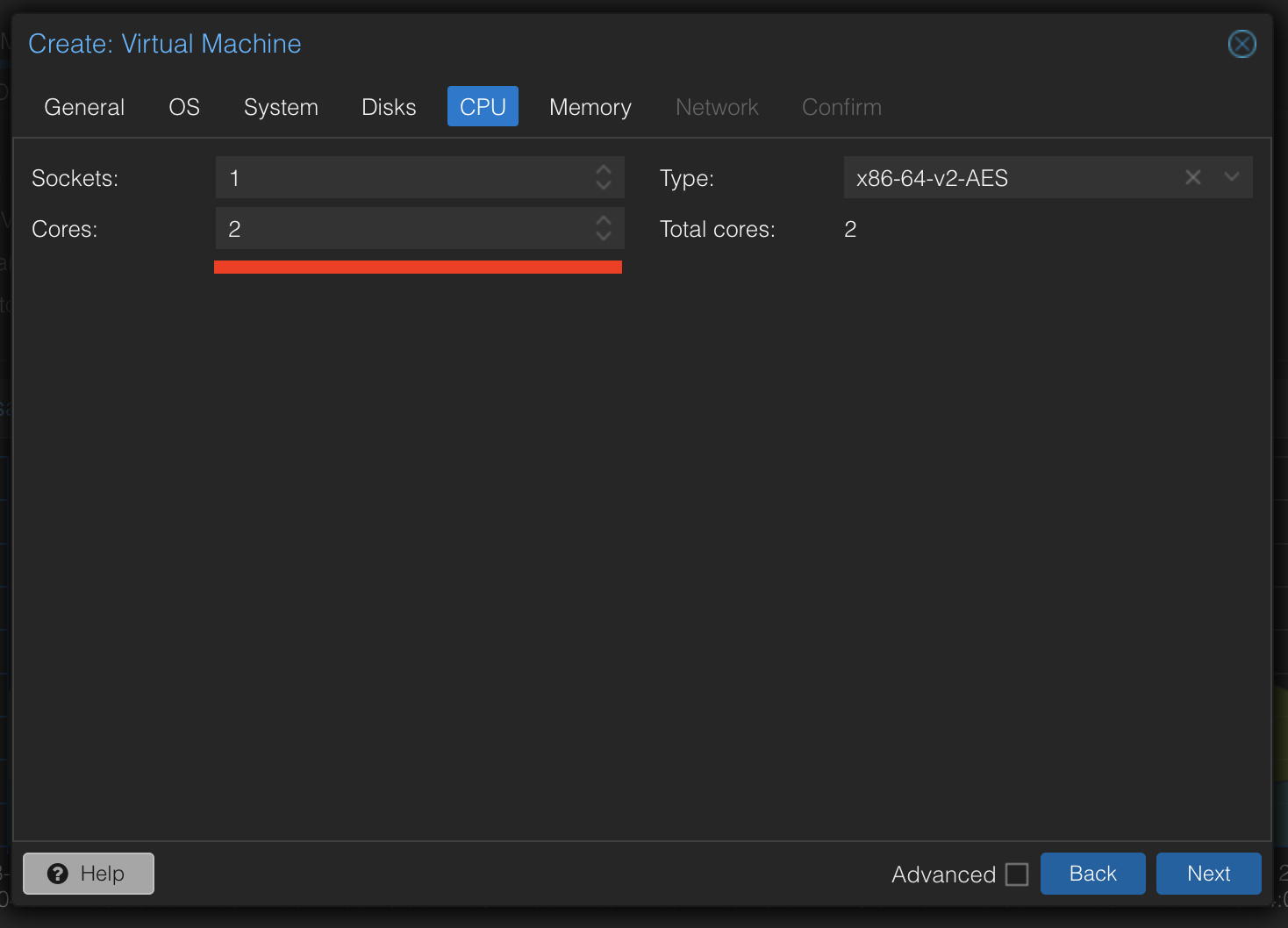Decrease Cores with the down stepper arrow
The width and height of the screenshot is (1288, 928).
point(604,237)
